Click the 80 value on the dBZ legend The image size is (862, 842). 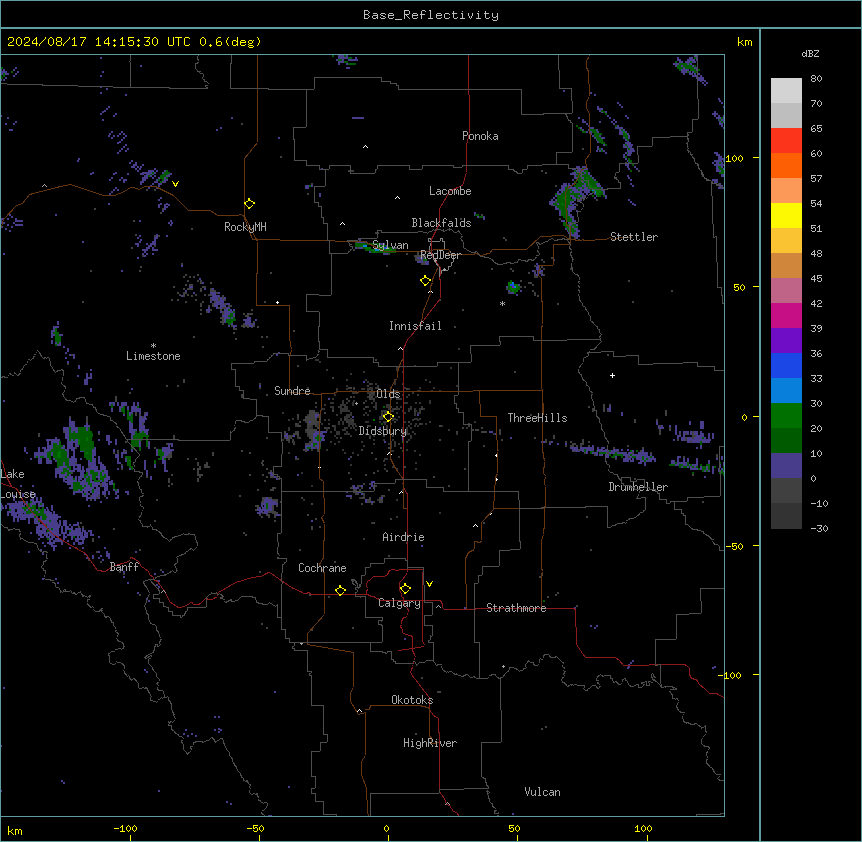[816, 79]
